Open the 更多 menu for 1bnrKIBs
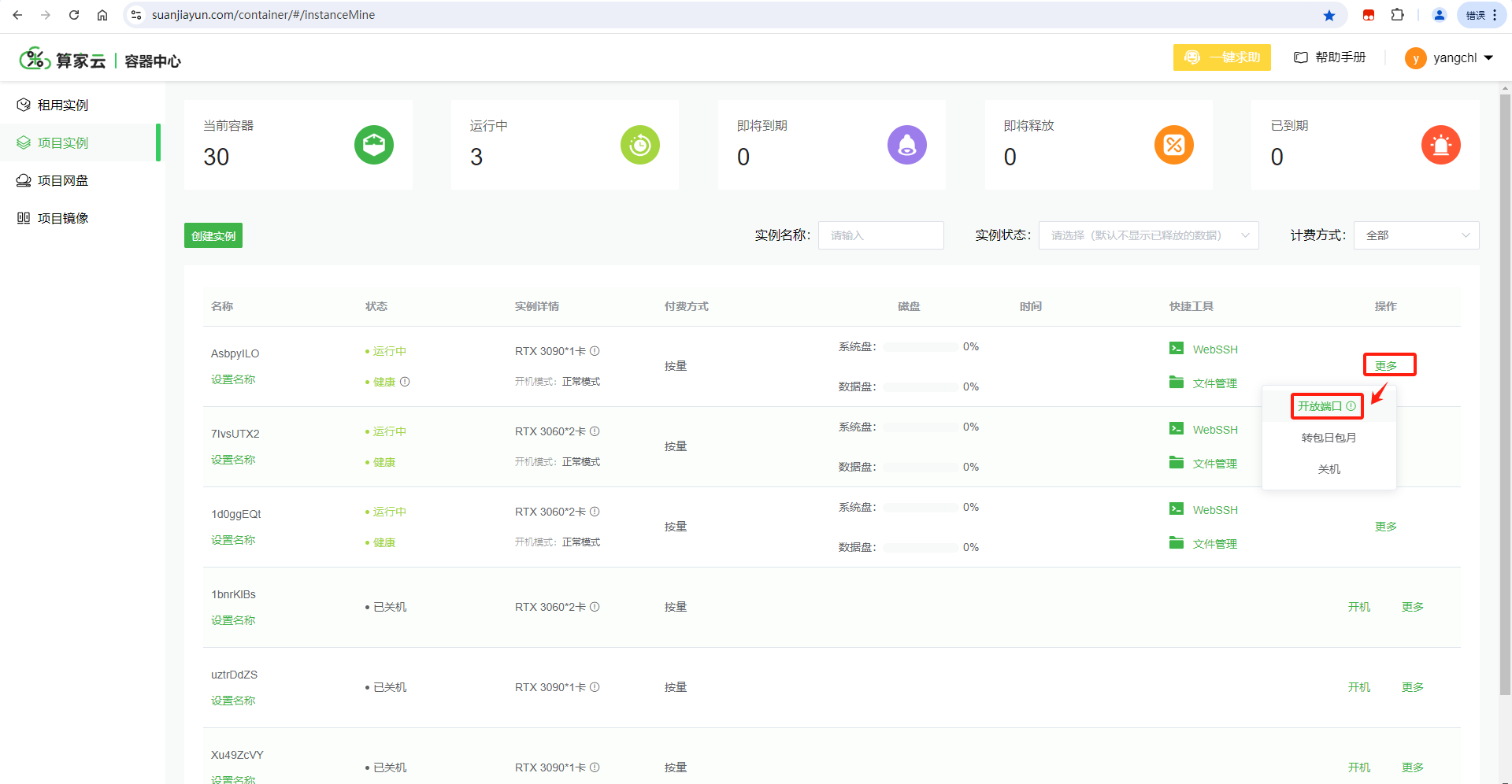 [x=1413, y=607]
